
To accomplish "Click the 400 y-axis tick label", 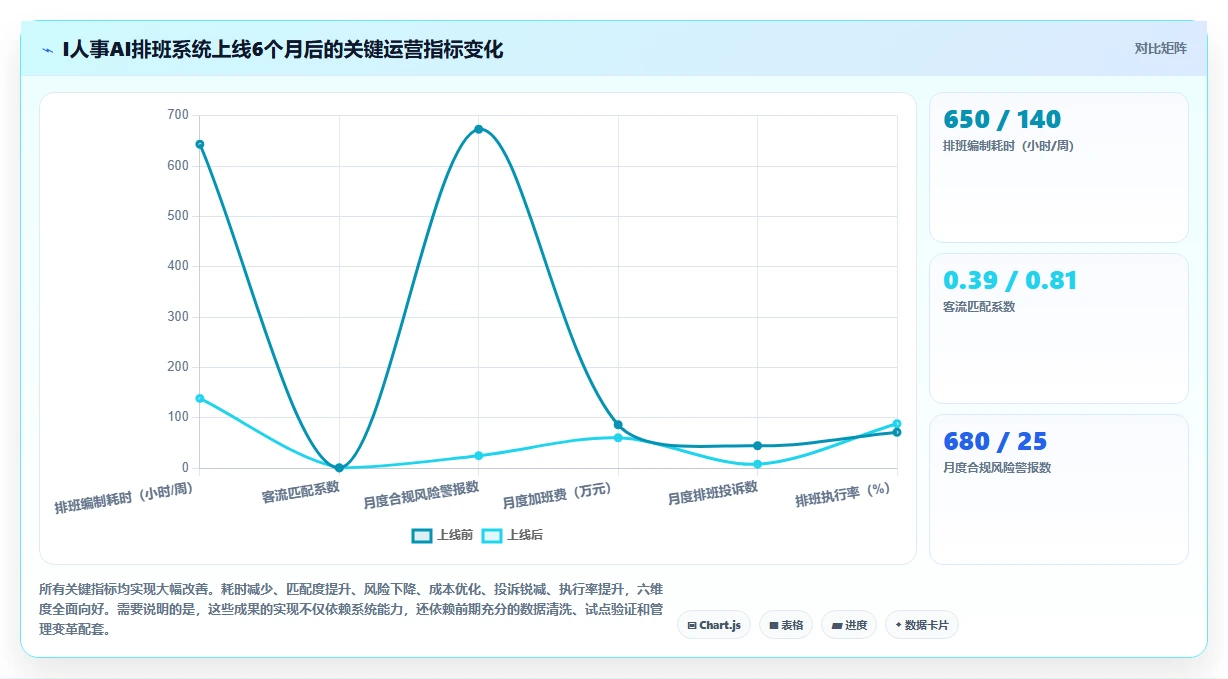I will coord(178,266).
